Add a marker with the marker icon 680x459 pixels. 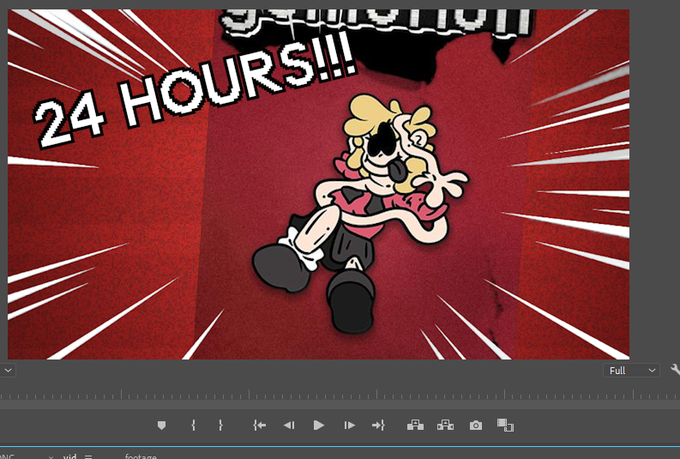[x=161, y=425]
